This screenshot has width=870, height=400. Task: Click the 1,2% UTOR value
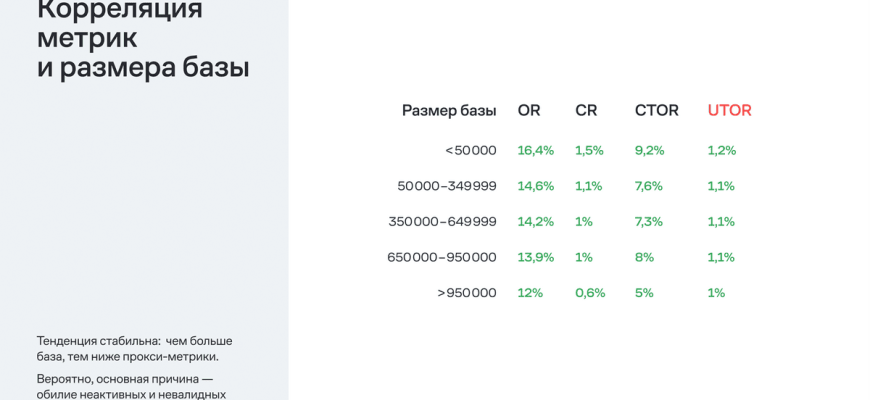coord(721,150)
